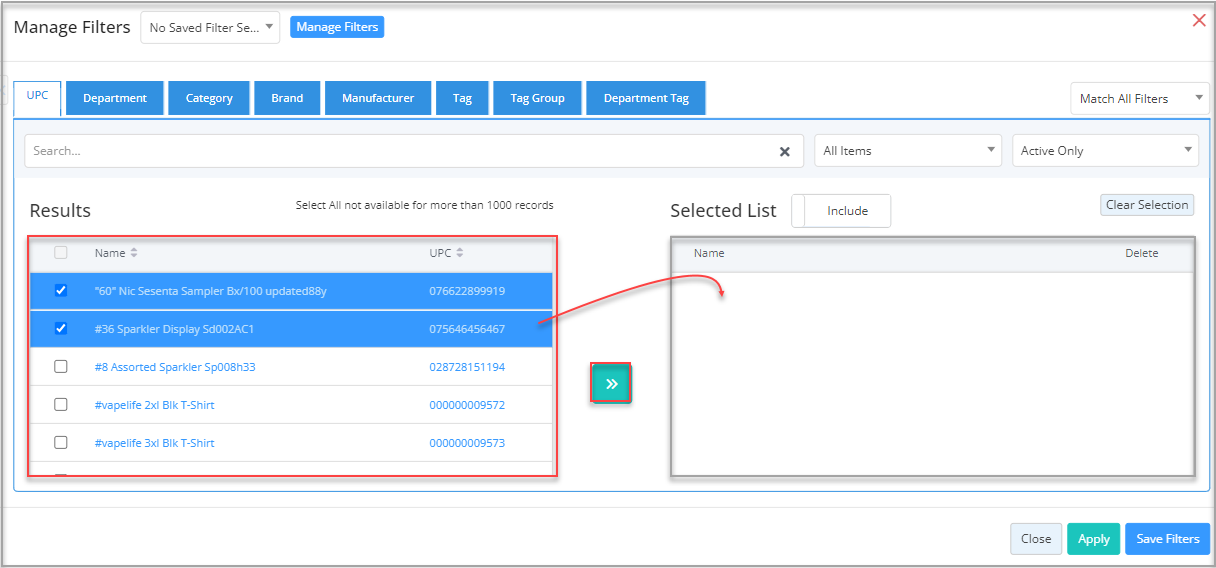
Task: Close the Manage Filters dialog with red X
Action: click(x=1199, y=20)
